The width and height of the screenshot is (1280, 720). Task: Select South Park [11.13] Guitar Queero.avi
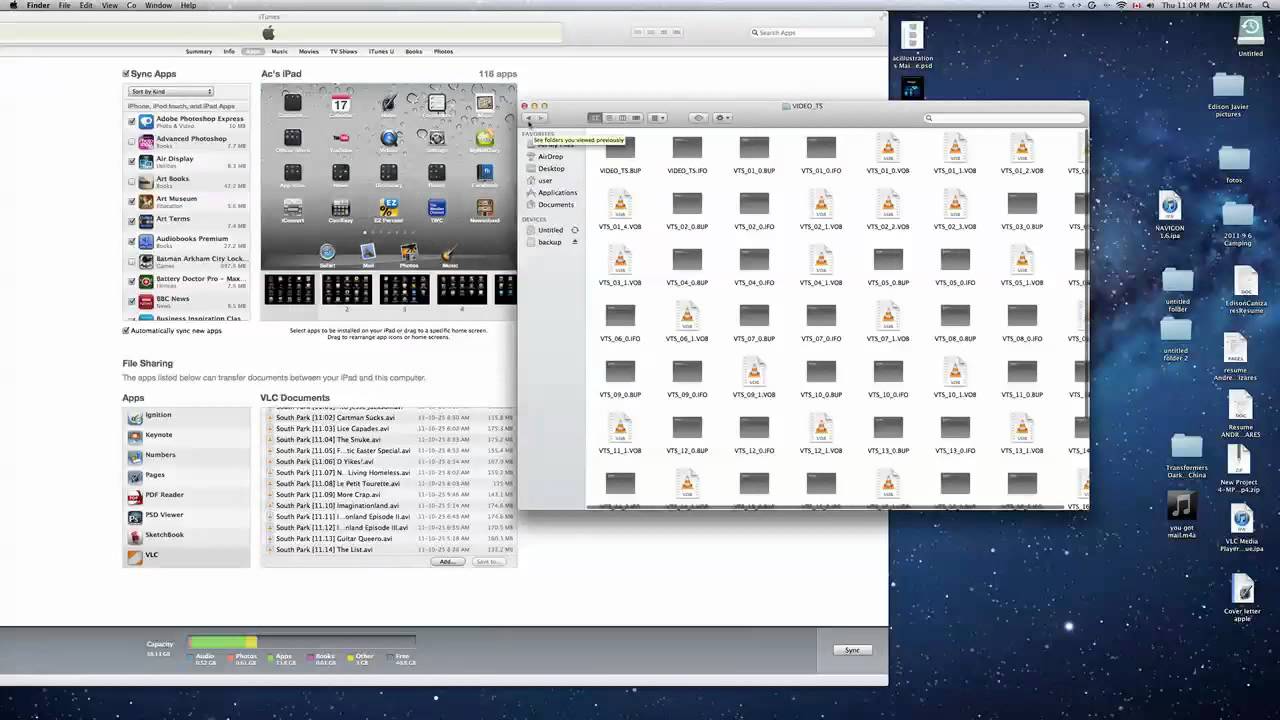390,539
